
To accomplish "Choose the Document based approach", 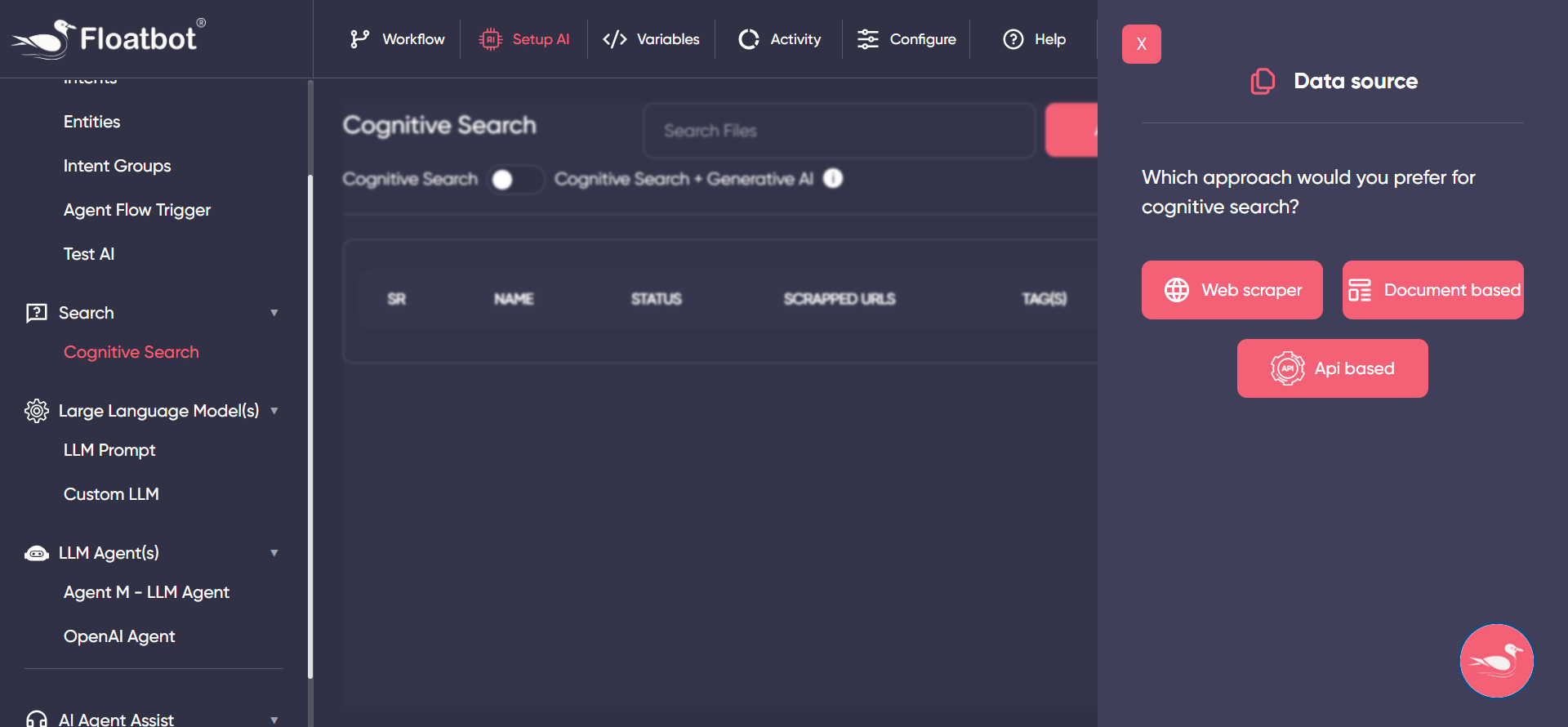I will [1433, 290].
